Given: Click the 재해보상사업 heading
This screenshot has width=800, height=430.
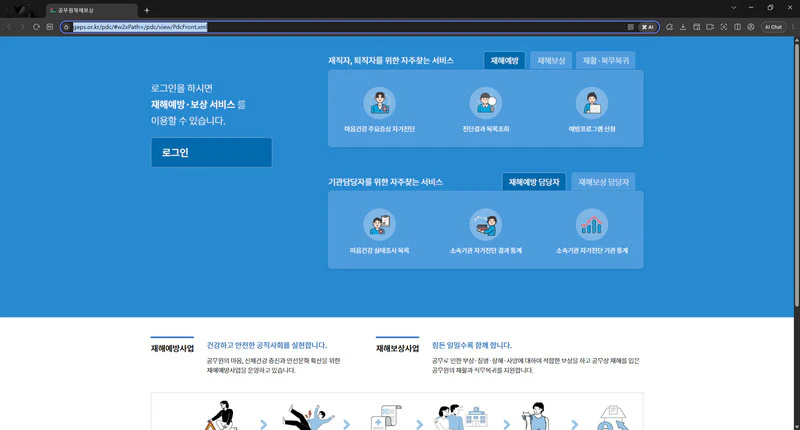Looking at the screenshot, I should click(397, 348).
